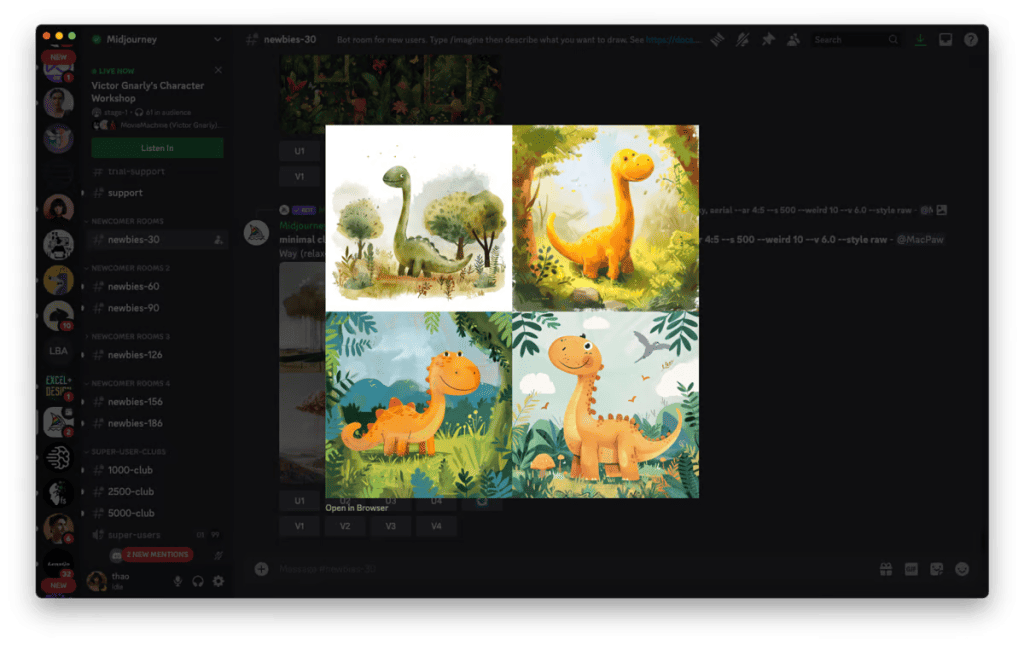Click create invite icon beside newbies-30
The width and height of the screenshot is (1024, 645).
[218, 240]
